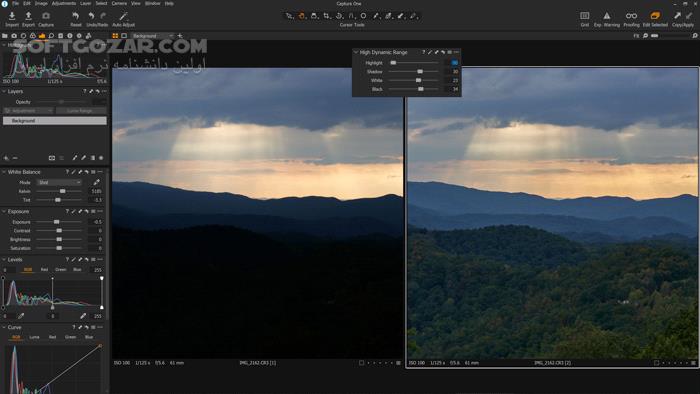Viewport: 700px width, 394px height.
Task: Click the Exposure Warning triangle icon
Action: tap(607, 16)
